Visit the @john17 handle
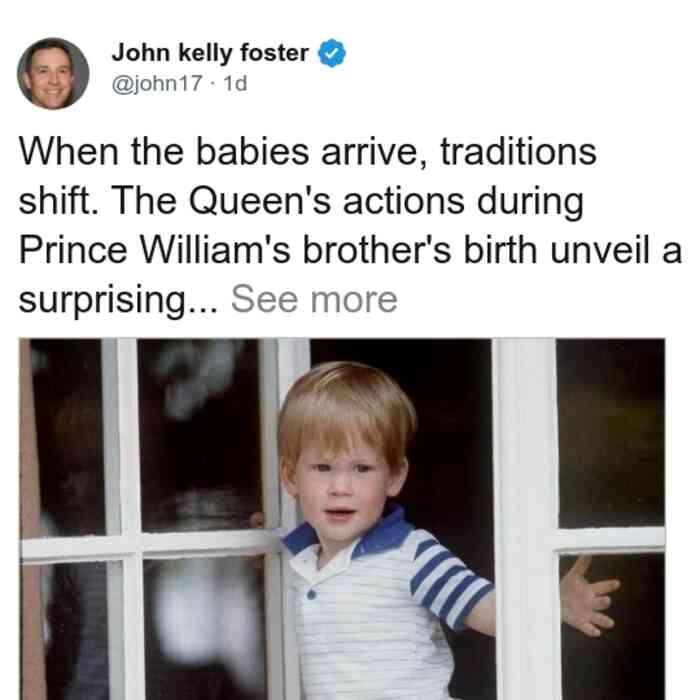The width and height of the screenshot is (700, 700). (157, 84)
